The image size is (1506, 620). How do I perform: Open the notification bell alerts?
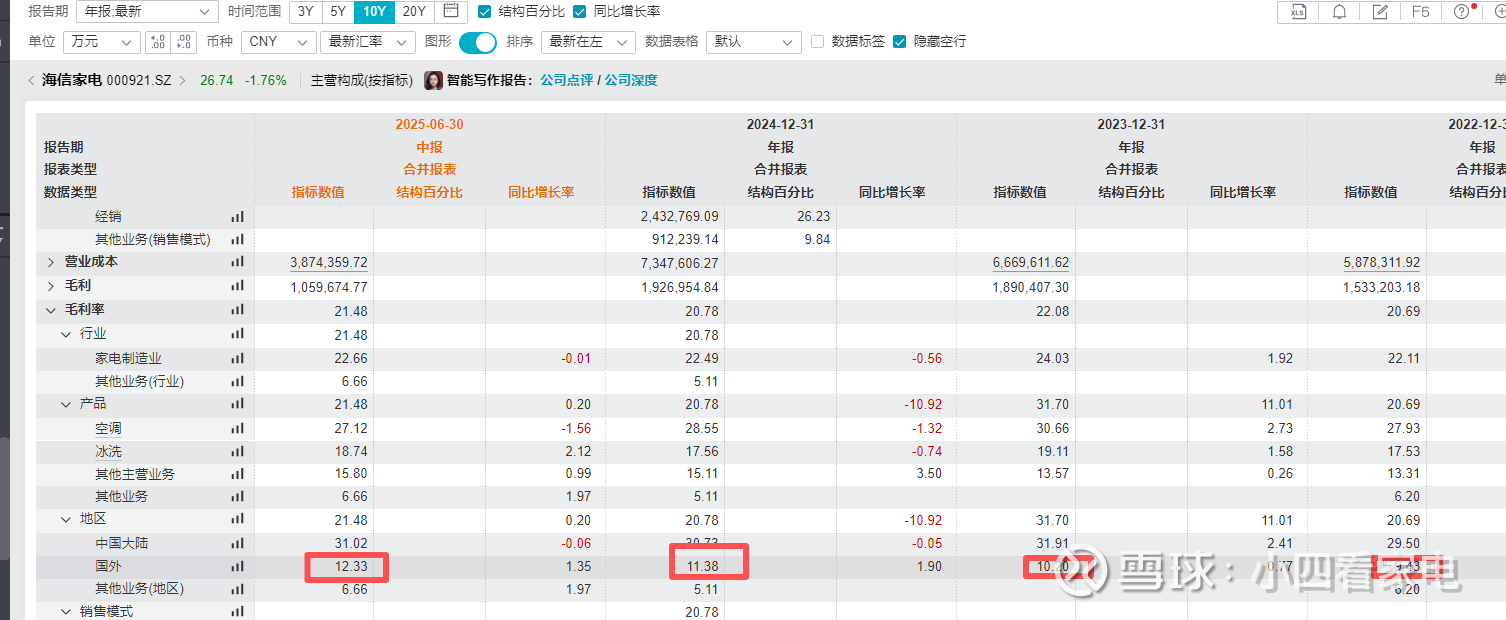(1339, 12)
